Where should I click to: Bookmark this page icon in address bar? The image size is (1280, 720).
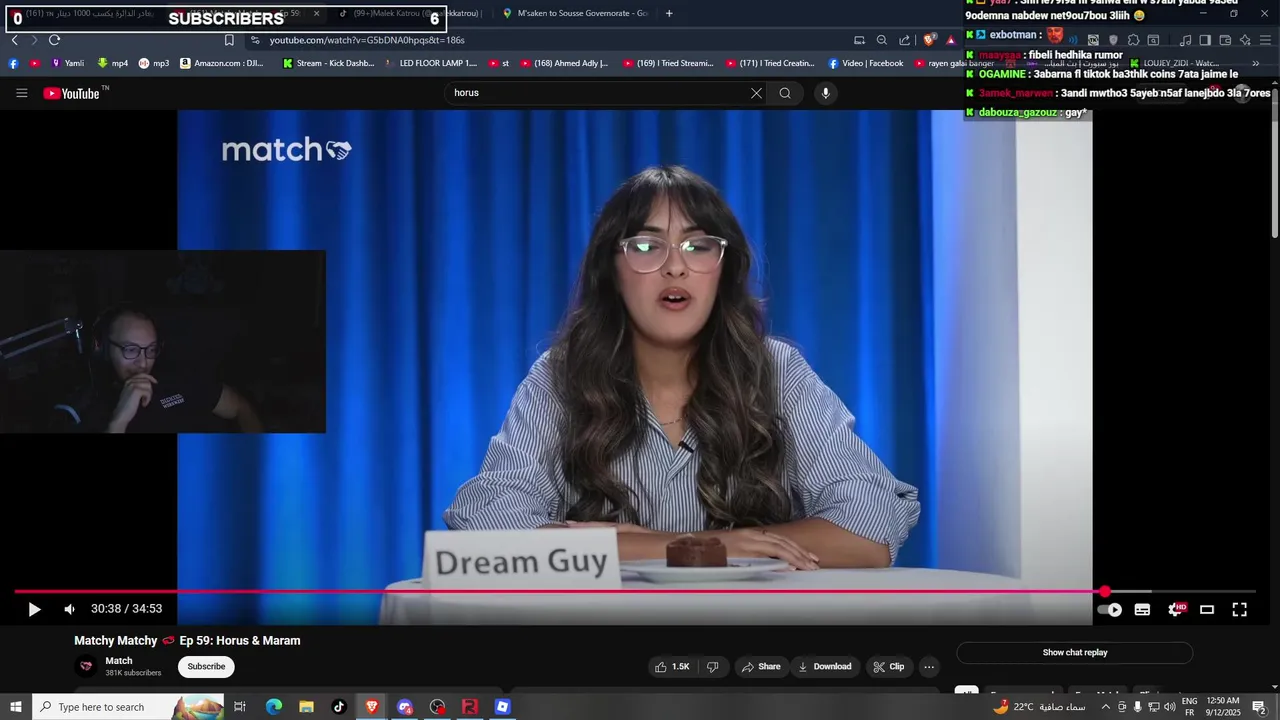click(229, 40)
